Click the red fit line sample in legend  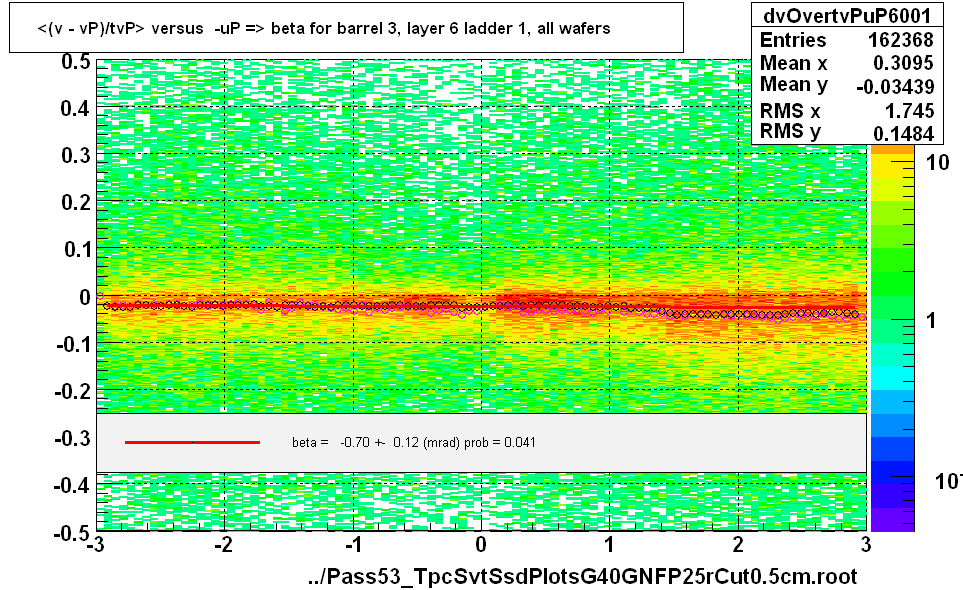[192, 442]
